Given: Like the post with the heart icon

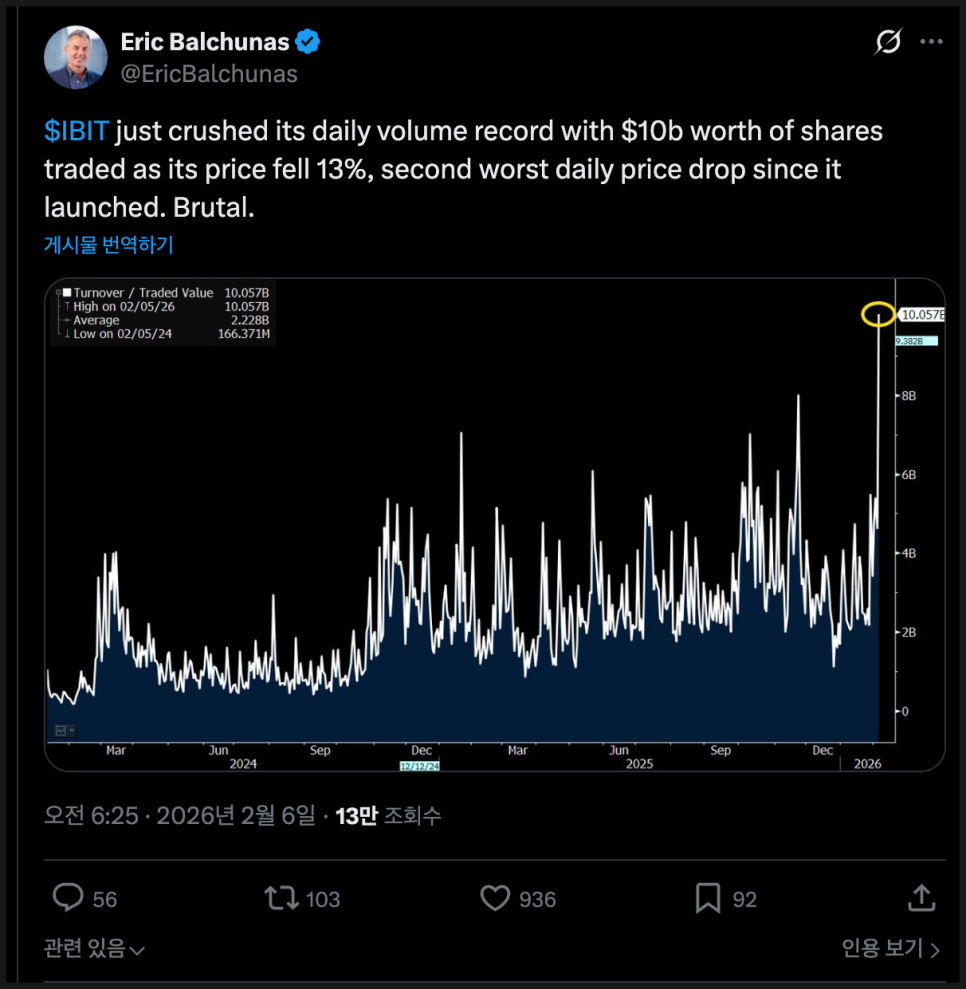Looking at the screenshot, I should (x=496, y=898).
